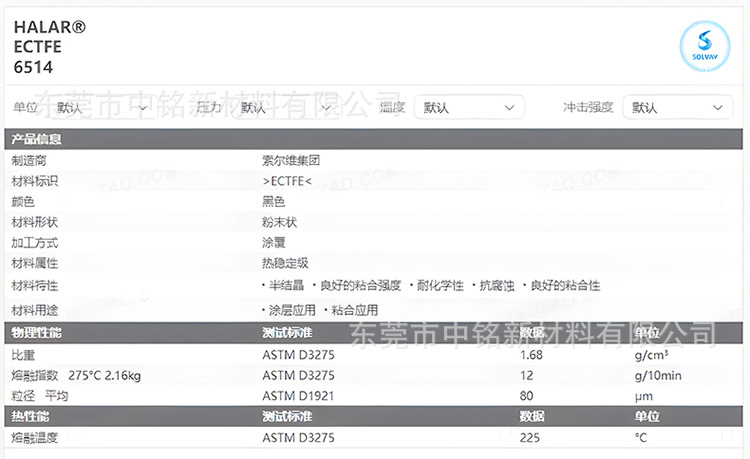Click the 产品信息 section header
750x459 pixels.
[373, 139]
